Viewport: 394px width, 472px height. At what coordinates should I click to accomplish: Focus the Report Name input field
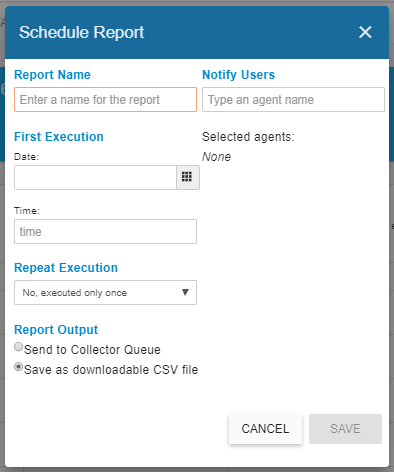[x=105, y=99]
